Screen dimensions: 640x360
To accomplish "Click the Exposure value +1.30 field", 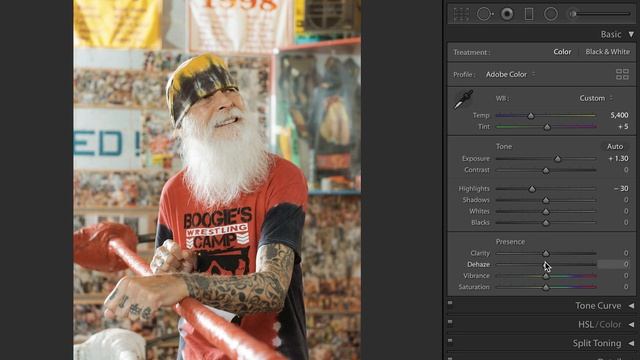I will tap(618, 158).
